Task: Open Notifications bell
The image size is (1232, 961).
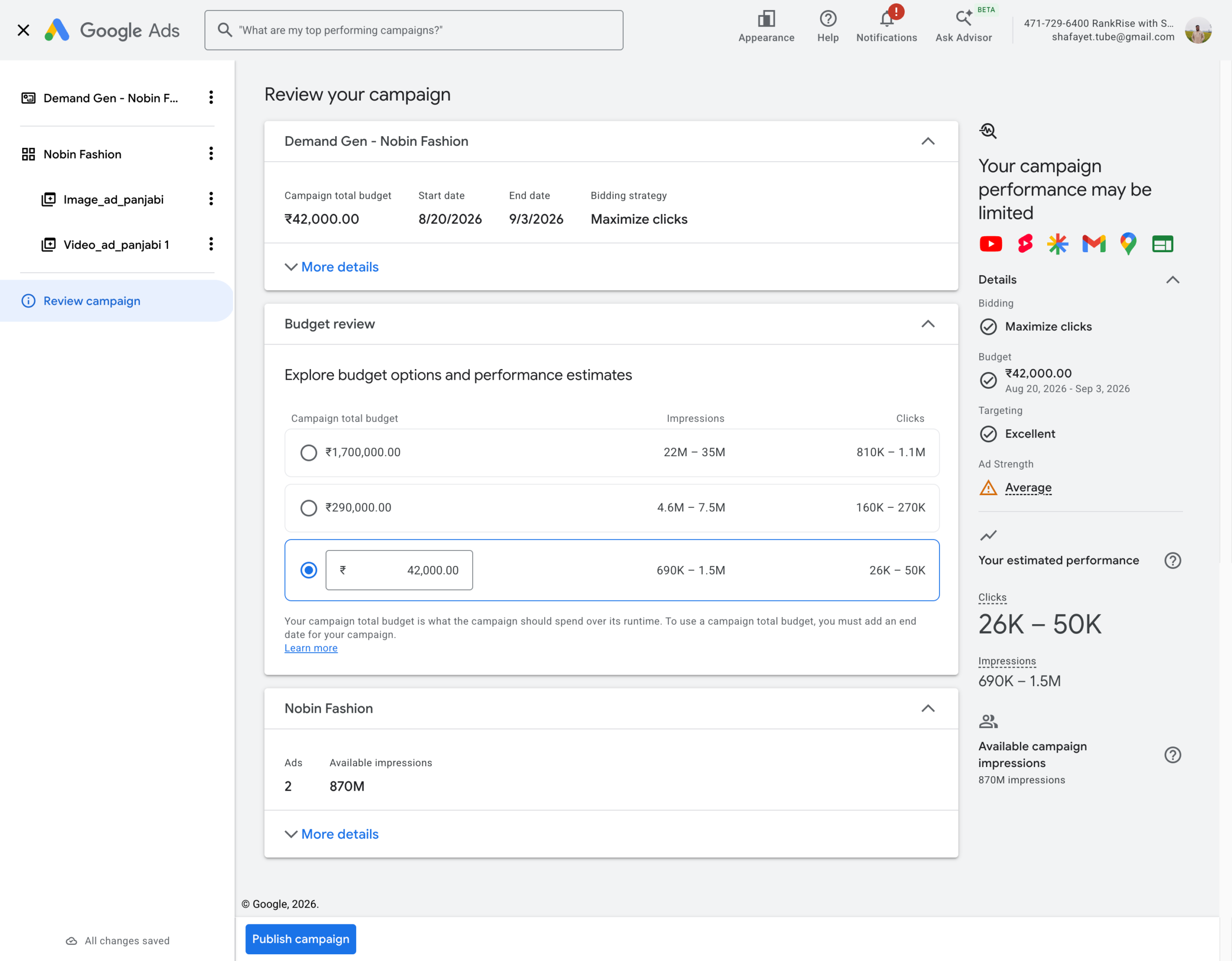Action: 886,26
